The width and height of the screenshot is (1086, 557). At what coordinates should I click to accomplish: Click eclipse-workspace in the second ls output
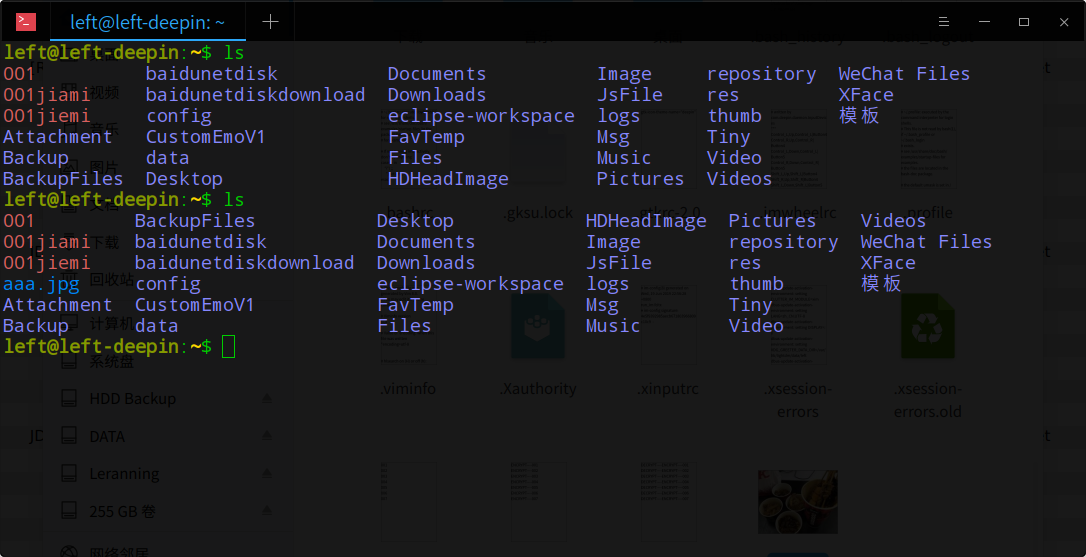[x=470, y=284]
